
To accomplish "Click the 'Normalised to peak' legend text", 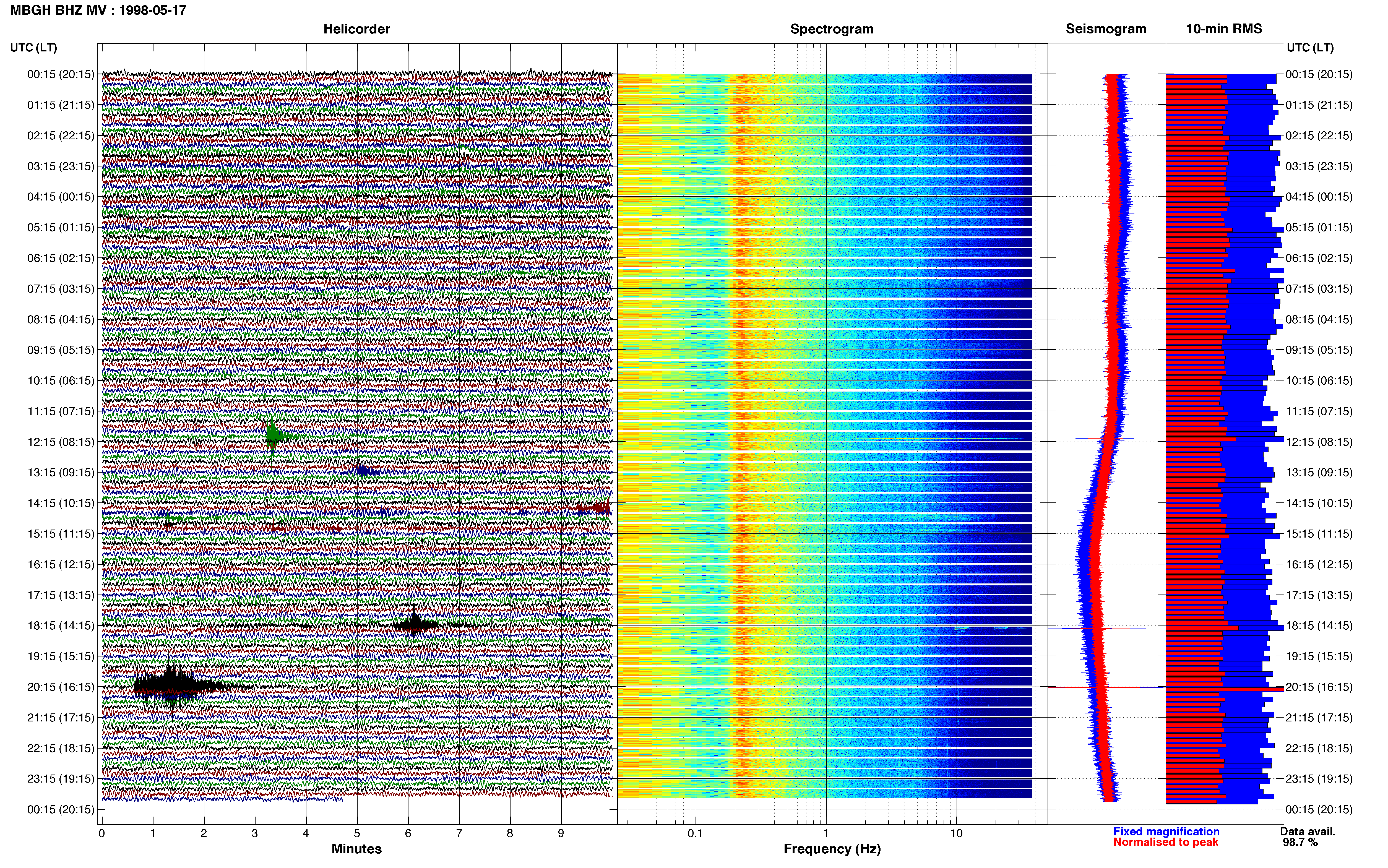I will click(x=1165, y=842).
